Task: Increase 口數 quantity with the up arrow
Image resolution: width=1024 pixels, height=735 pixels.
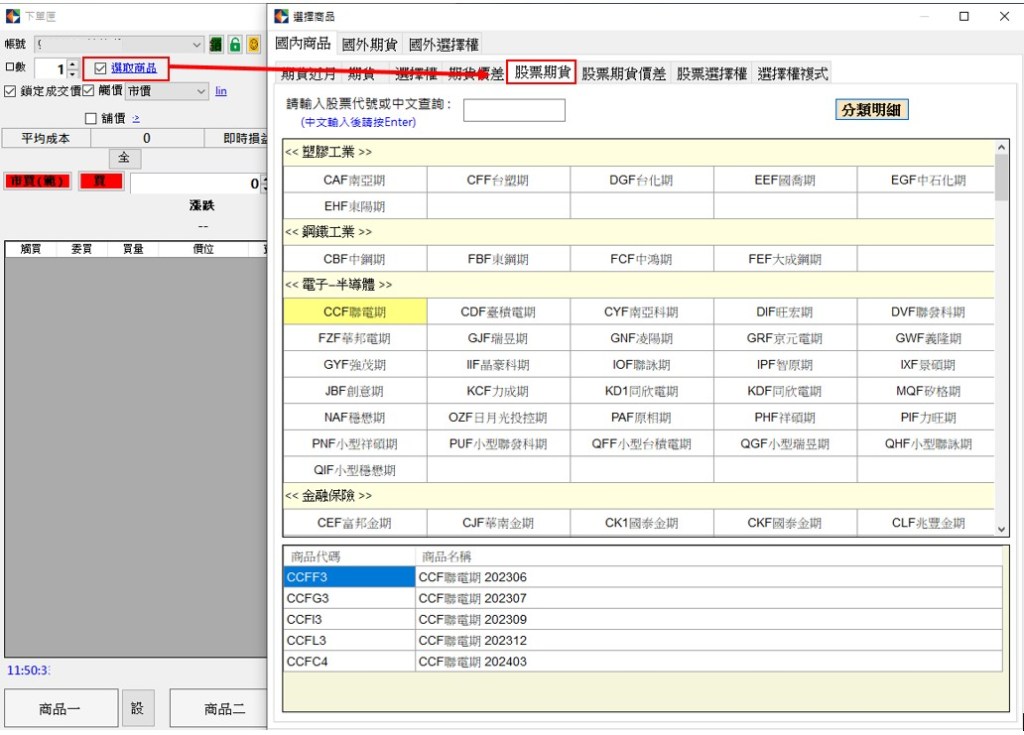Action: 72,64
